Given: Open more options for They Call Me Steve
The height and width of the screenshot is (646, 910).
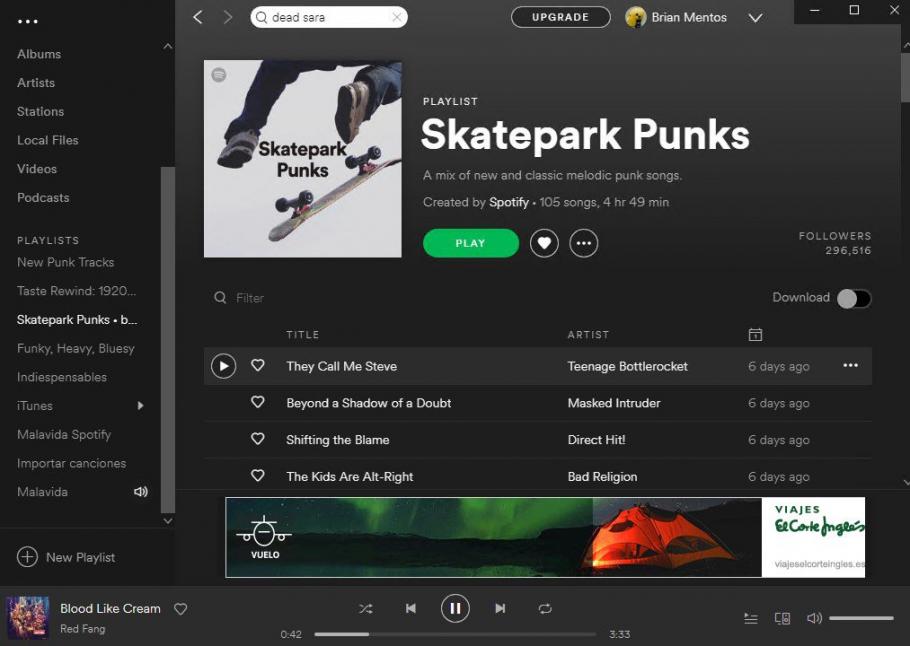Looking at the screenshot, I should coord(850,365).
